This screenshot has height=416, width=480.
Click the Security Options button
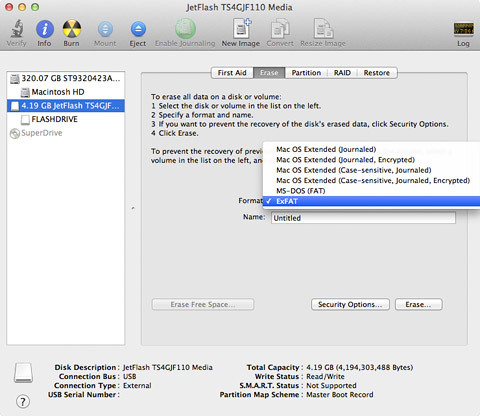point(350,304)
